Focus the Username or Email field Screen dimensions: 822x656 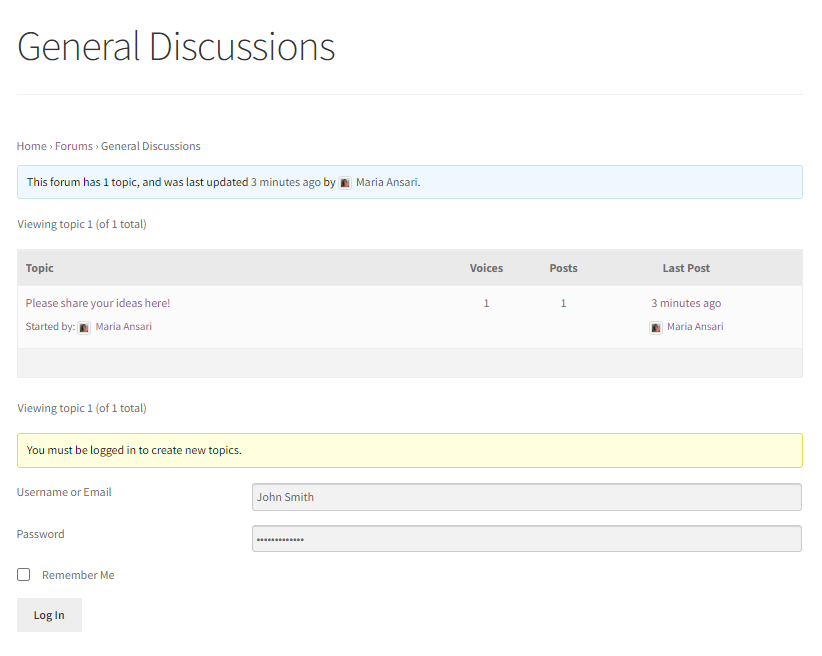(x=527, y=497)
